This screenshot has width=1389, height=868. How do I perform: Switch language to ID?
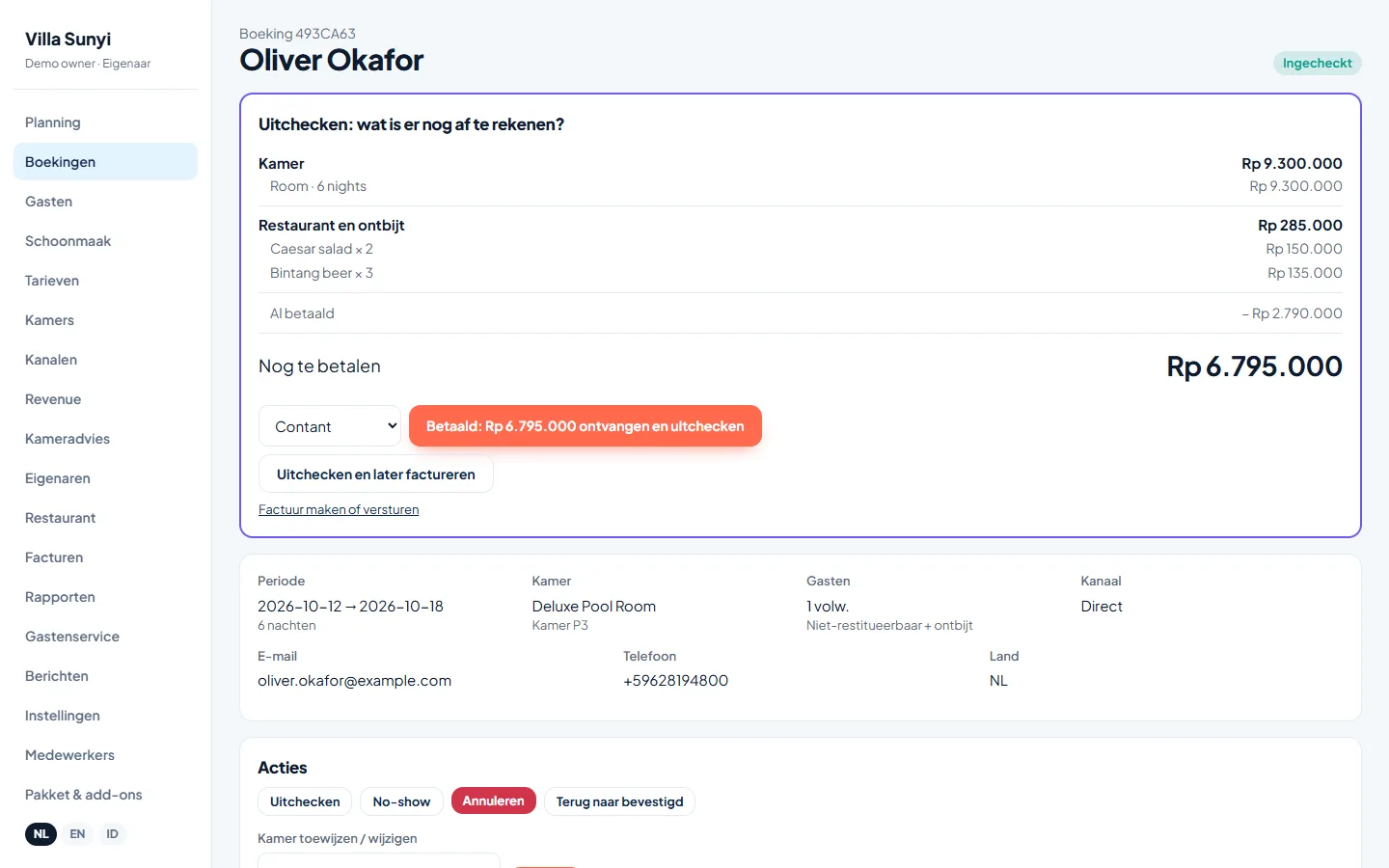pyautogui.click(x=113, y=834)
